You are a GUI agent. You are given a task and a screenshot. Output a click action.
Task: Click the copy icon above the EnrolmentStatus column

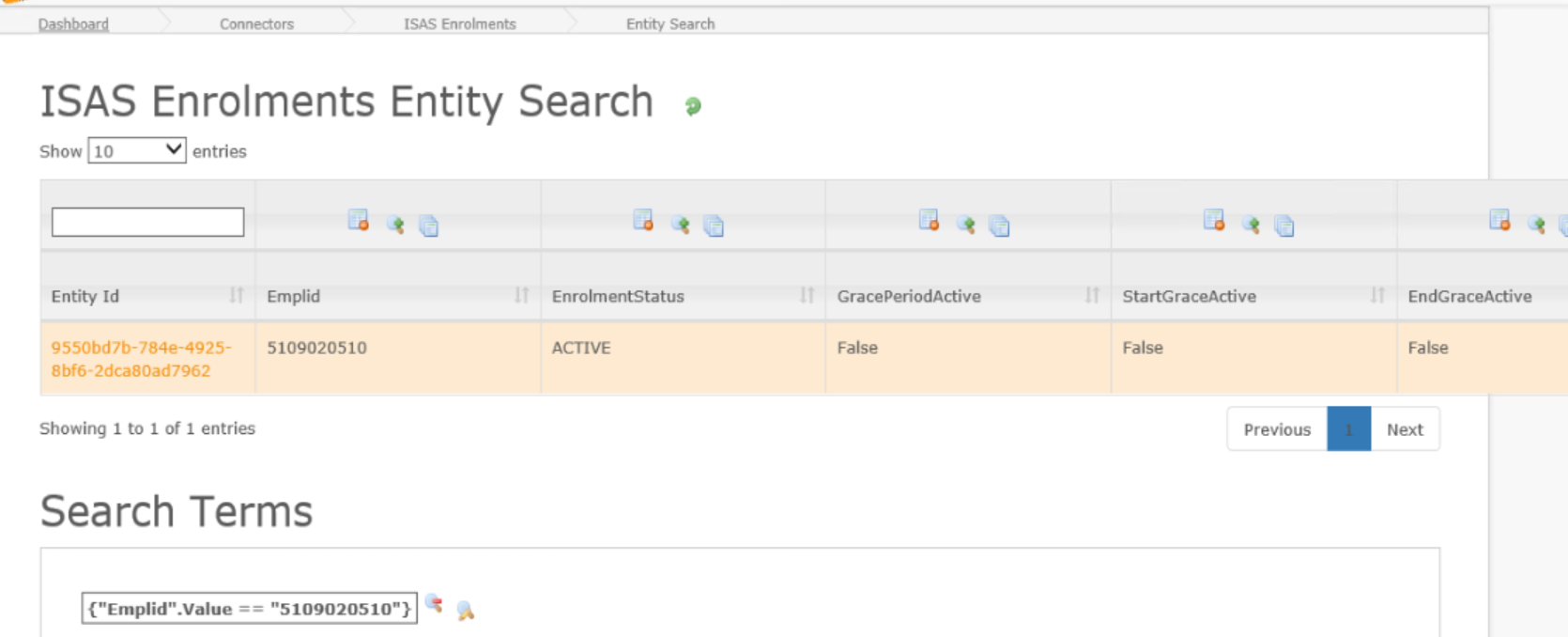[x=714, y=225]
